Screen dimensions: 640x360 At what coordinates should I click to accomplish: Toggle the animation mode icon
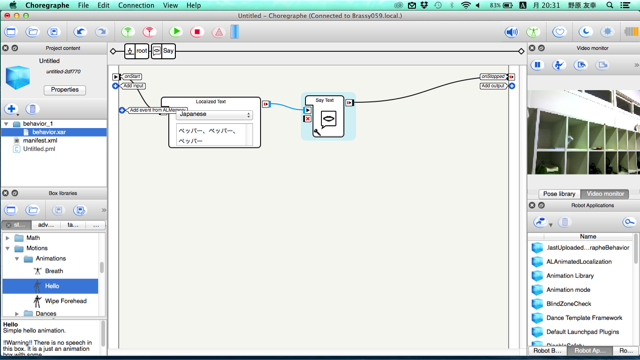533,32
